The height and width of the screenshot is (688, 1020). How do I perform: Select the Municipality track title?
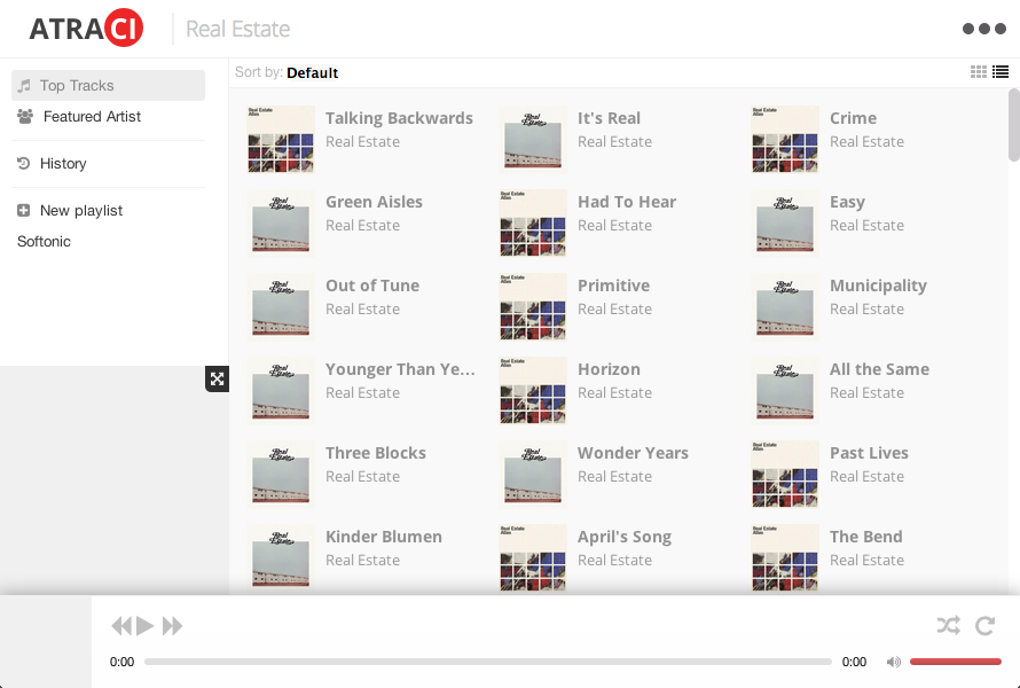(x=878, y=286)
